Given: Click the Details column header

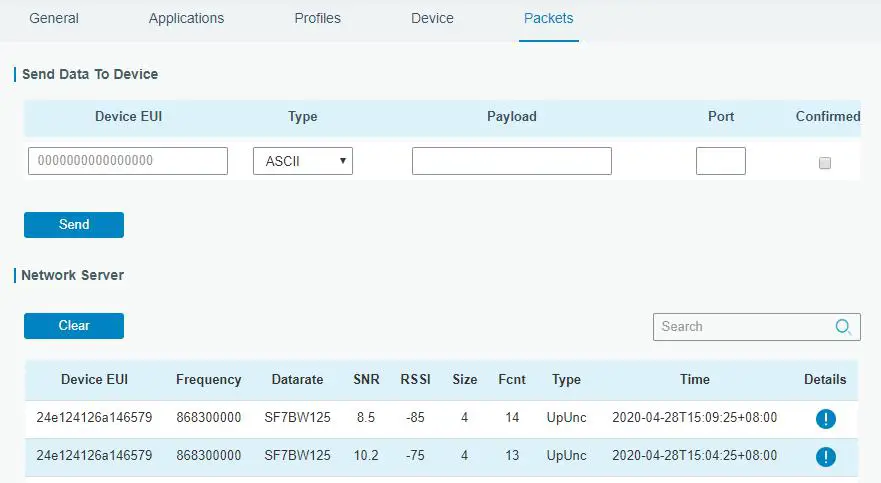Looking at the screenshot, I should [825, 380].
